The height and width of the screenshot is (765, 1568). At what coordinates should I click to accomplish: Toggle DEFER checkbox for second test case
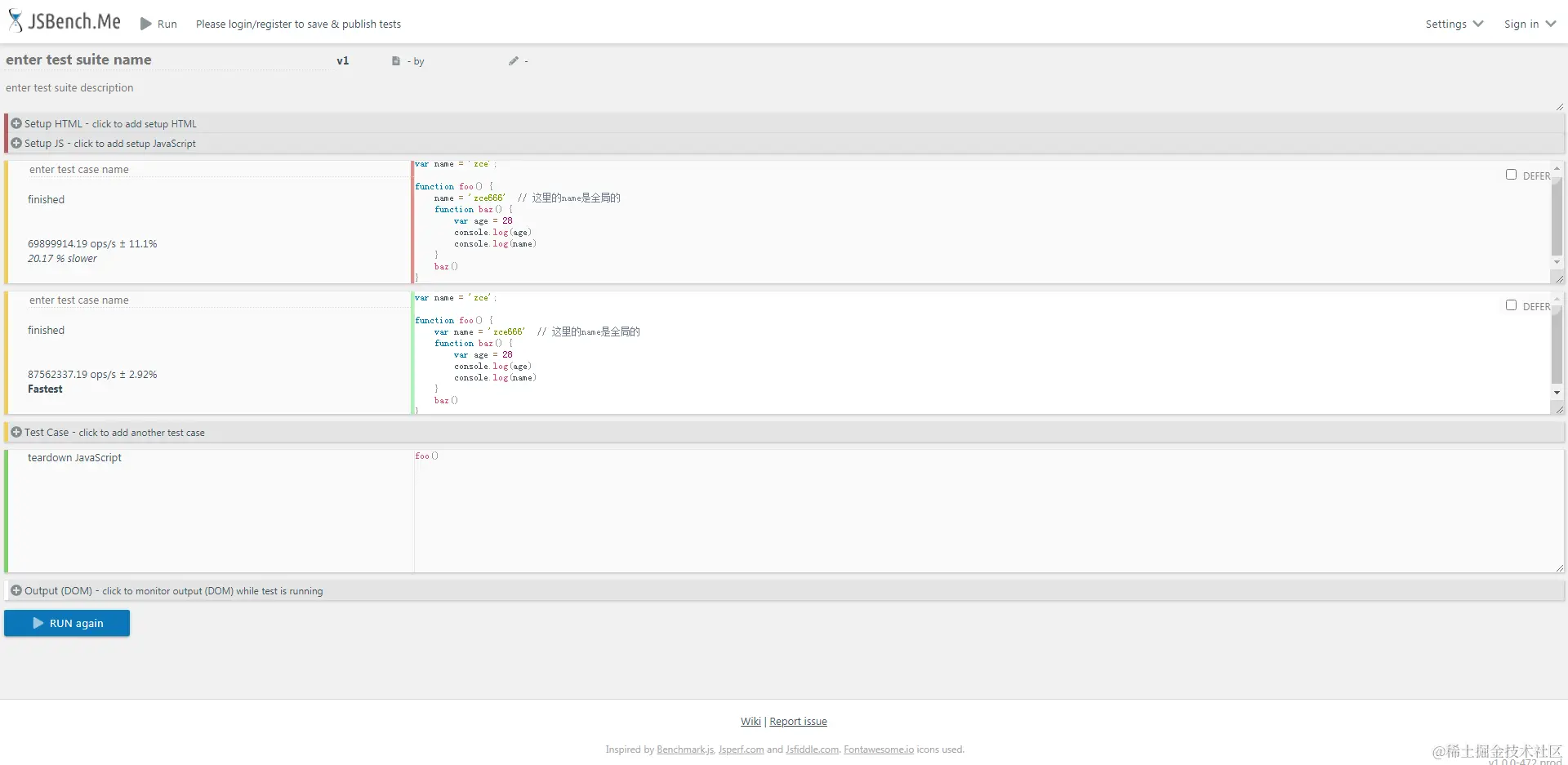pos(1511,305)
